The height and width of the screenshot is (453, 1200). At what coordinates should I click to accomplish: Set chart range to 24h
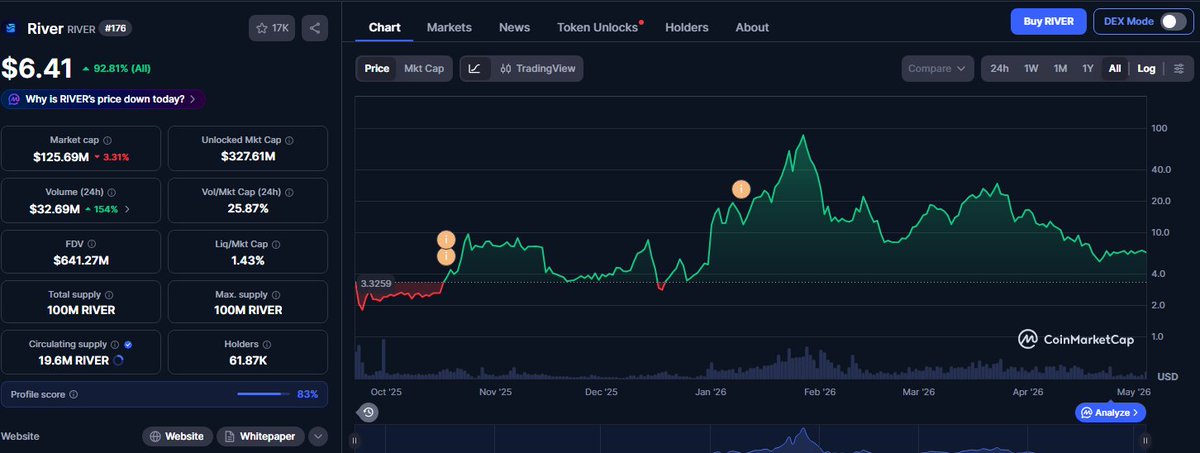coord(999,68)
